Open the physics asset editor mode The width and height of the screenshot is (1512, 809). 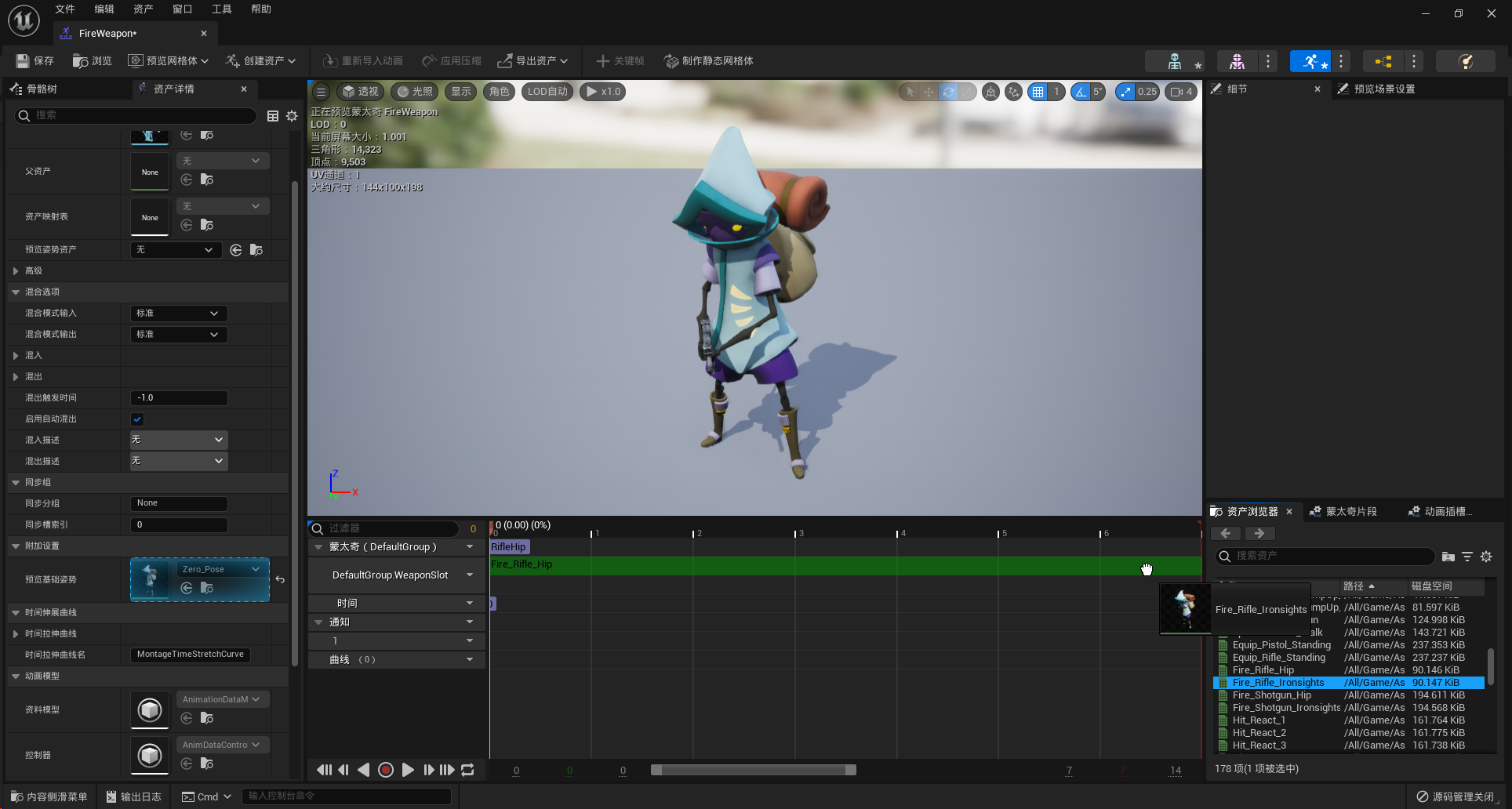point(1465,61)
